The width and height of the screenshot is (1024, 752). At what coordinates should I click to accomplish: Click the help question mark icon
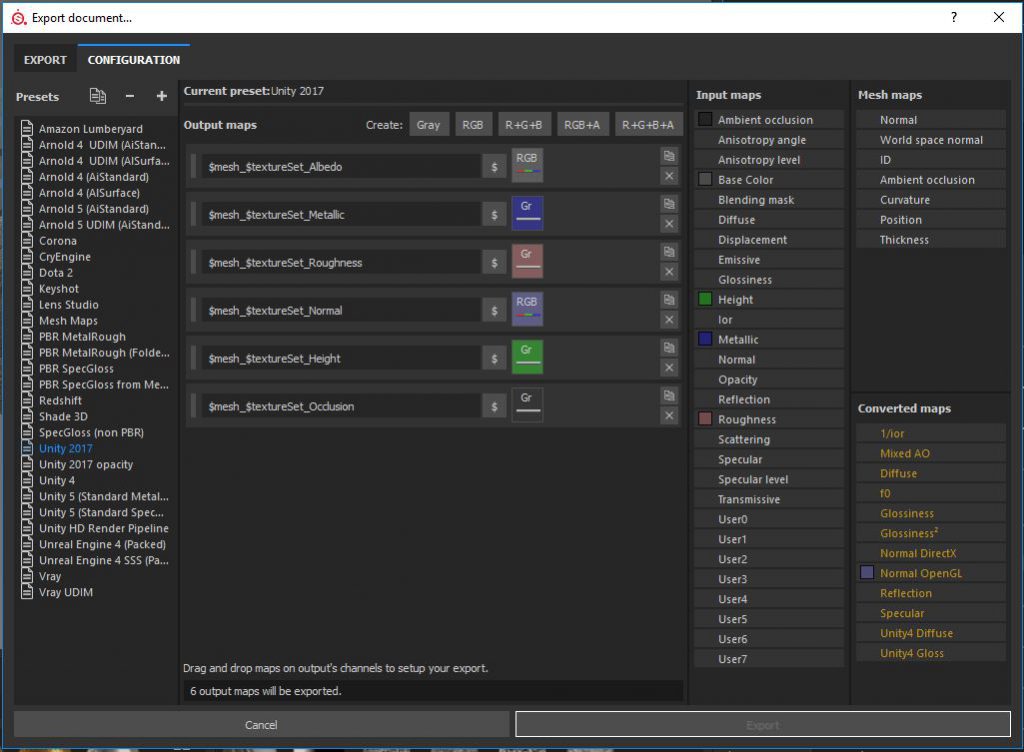(x=954, y=17)
